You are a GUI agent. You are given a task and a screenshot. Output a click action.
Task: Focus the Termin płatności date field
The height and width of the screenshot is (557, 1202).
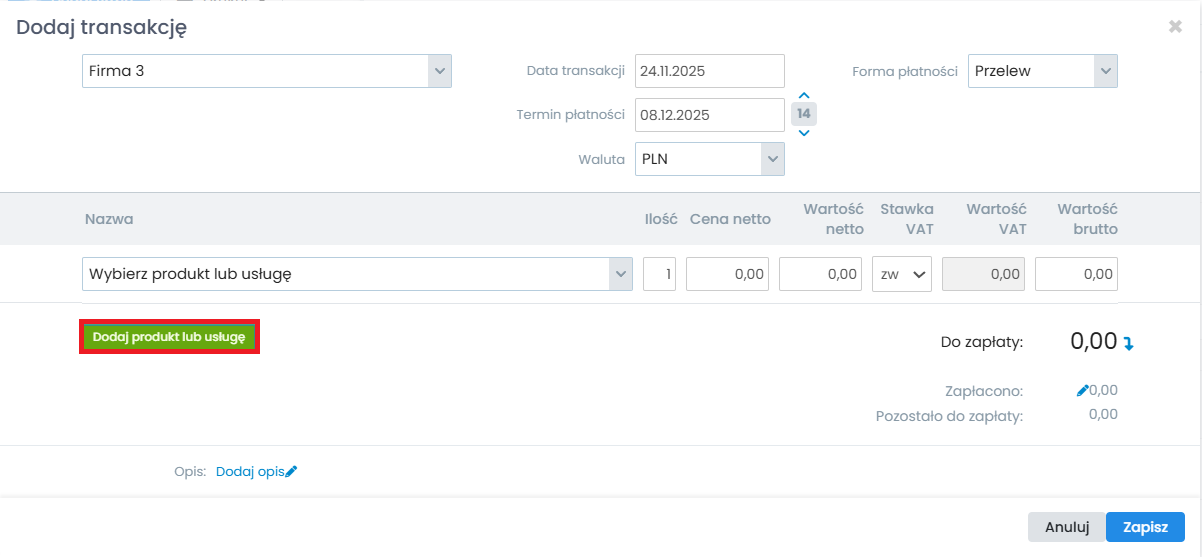pos(709,115)
